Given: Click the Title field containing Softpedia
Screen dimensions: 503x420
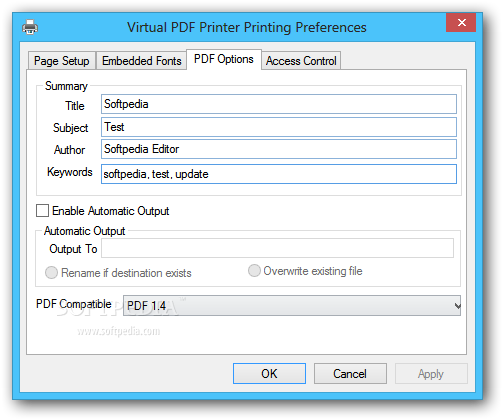Looking at the screenshot, I should (x=279, y=104).
